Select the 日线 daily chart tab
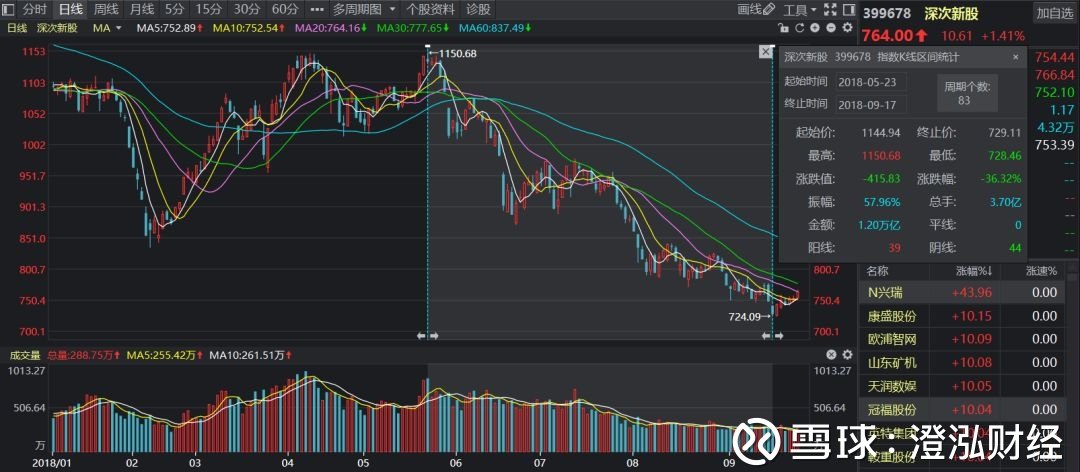This screenshot has height=472, width=1080. click(70, 10)
